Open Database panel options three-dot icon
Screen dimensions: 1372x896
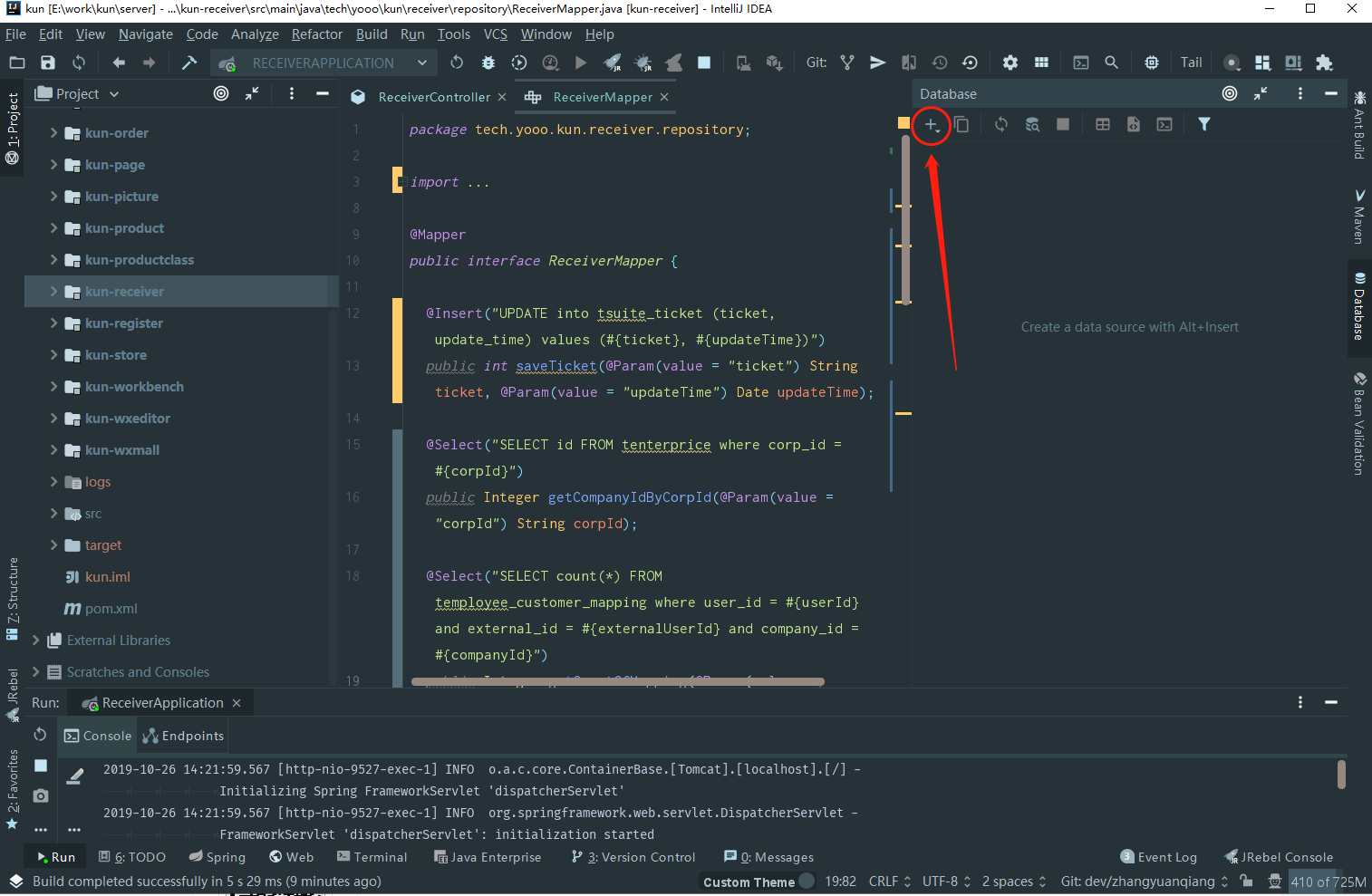pos(1300,93)
